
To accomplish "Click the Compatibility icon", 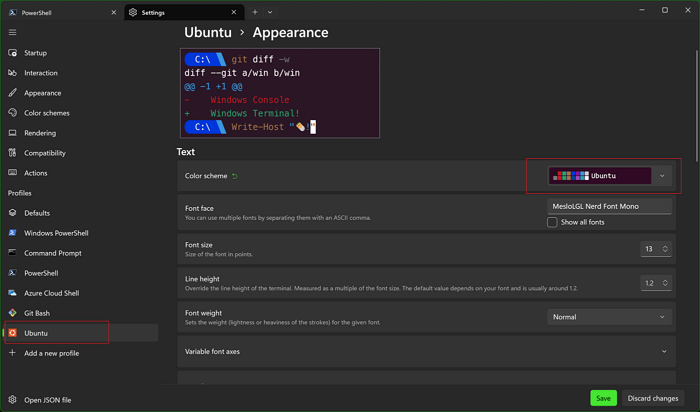I will [12, 153].
